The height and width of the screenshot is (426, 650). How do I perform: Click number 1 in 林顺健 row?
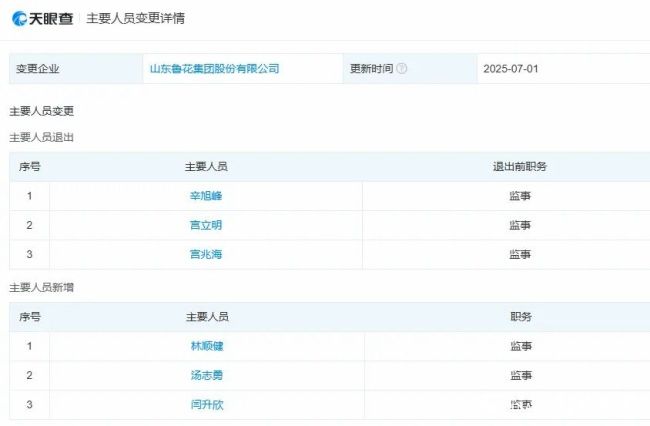pyautogui.click(x=29, y=346)
